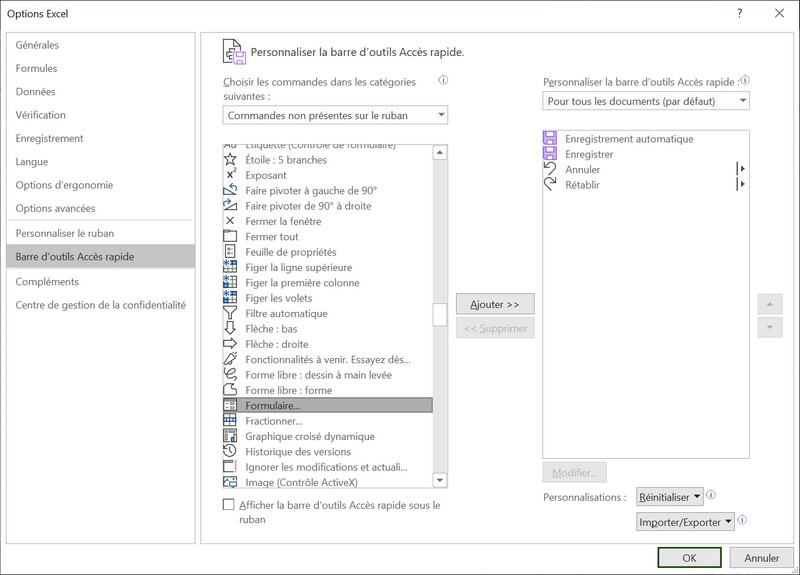Enable Afficher la barre d'outils sous le ruban

[x=229, y=505]
